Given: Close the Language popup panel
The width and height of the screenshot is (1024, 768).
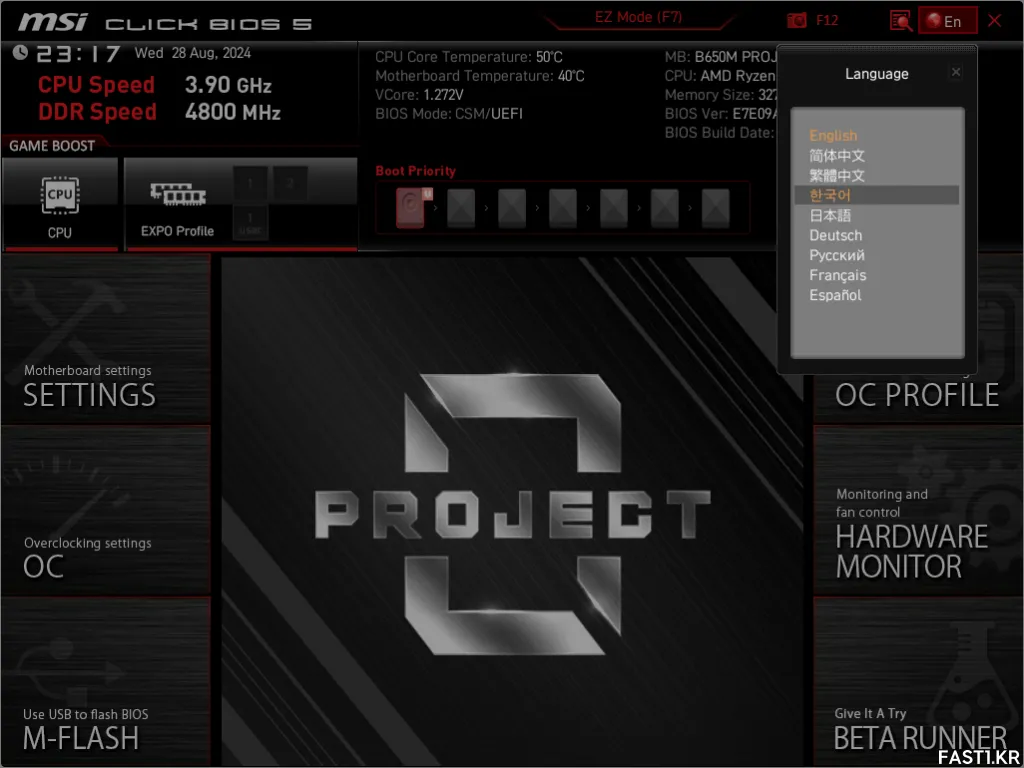Looking at the screenshot, I should 955,72.
